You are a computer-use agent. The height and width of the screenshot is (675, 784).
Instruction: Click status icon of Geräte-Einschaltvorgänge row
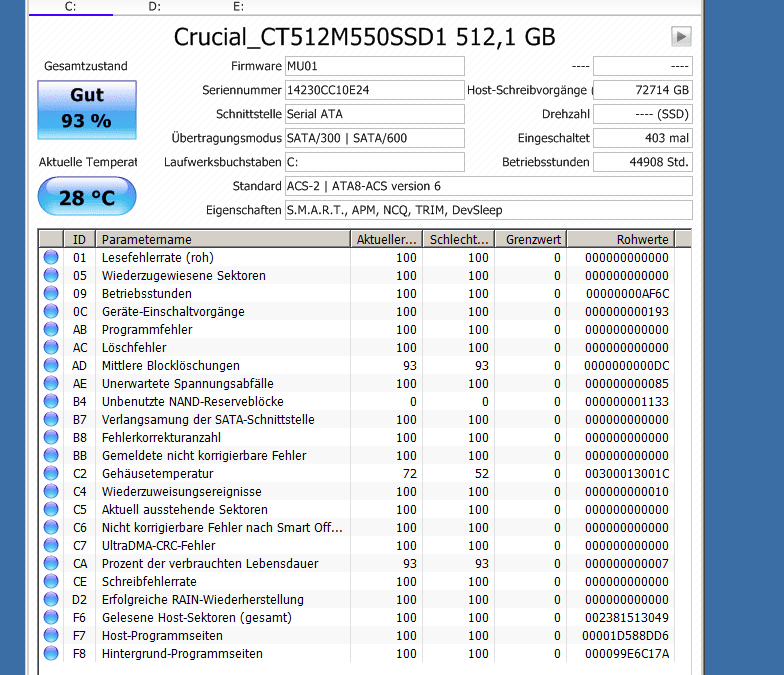(x=51, y=311)
